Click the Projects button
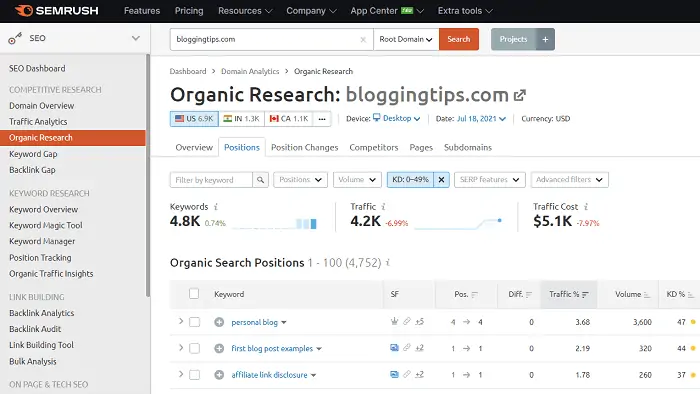The image size is (700, 394). click(x=513, y=39)
